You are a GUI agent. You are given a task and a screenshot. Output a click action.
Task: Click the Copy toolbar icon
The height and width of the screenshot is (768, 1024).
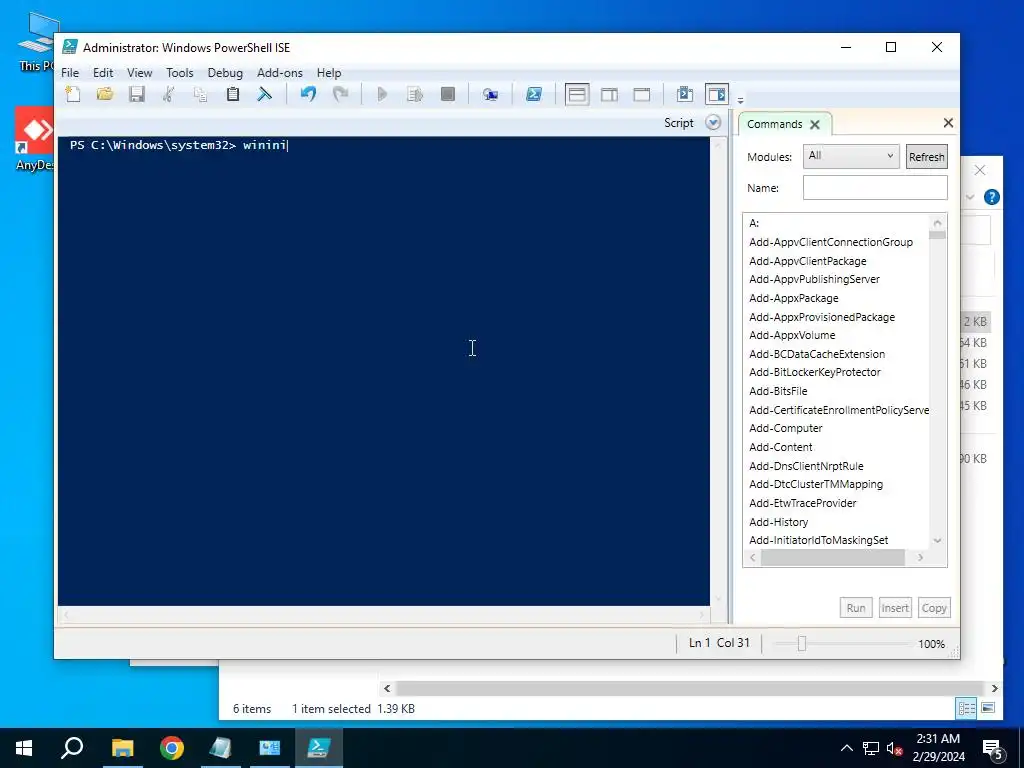pos(200,94)
